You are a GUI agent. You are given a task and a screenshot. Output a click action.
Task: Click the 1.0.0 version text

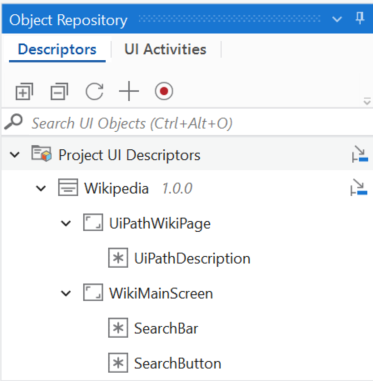pyautogui.click(x=177, y=189)
